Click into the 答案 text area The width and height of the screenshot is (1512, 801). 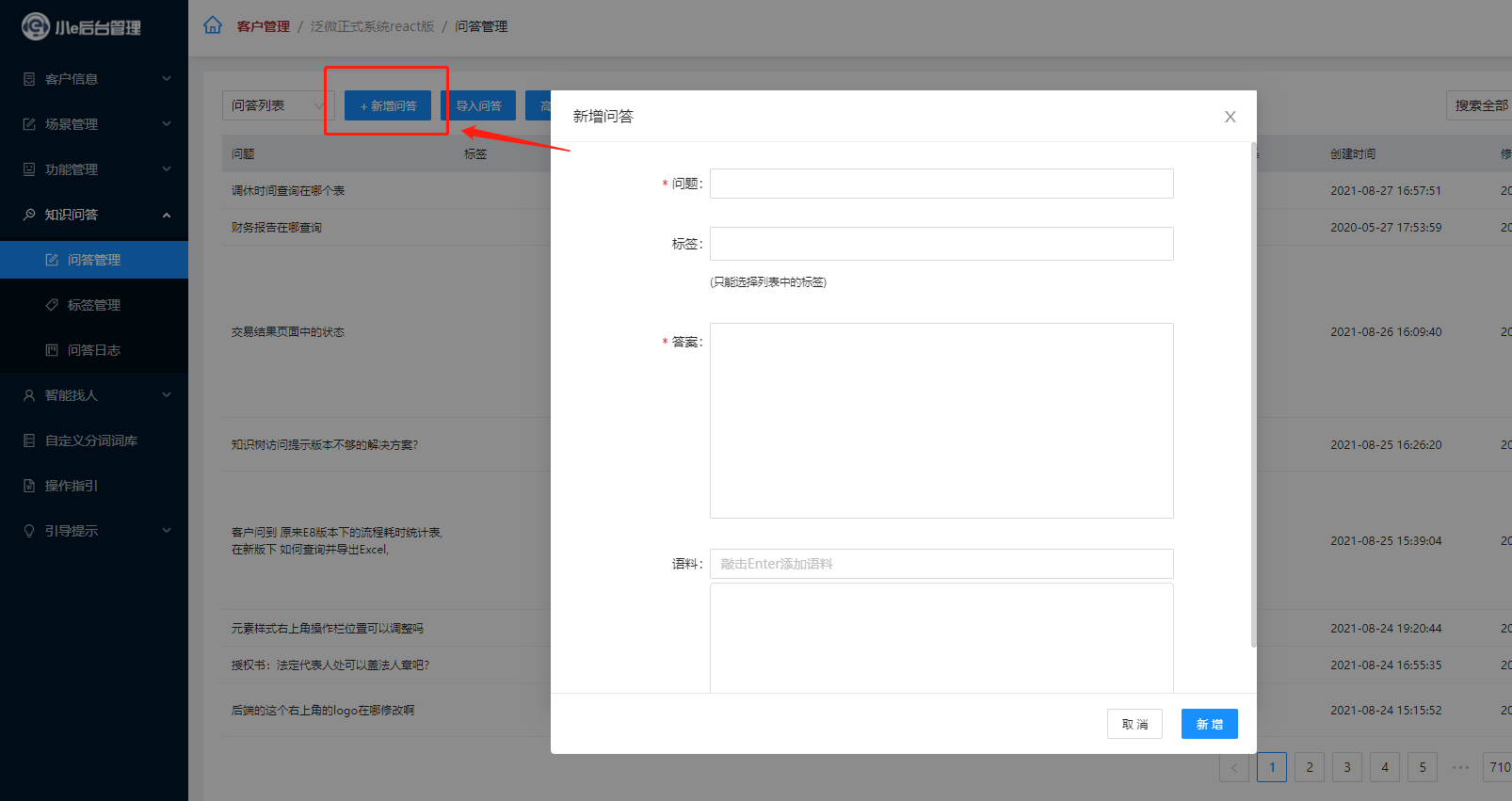pyautogui.click(x=941, y=421)
